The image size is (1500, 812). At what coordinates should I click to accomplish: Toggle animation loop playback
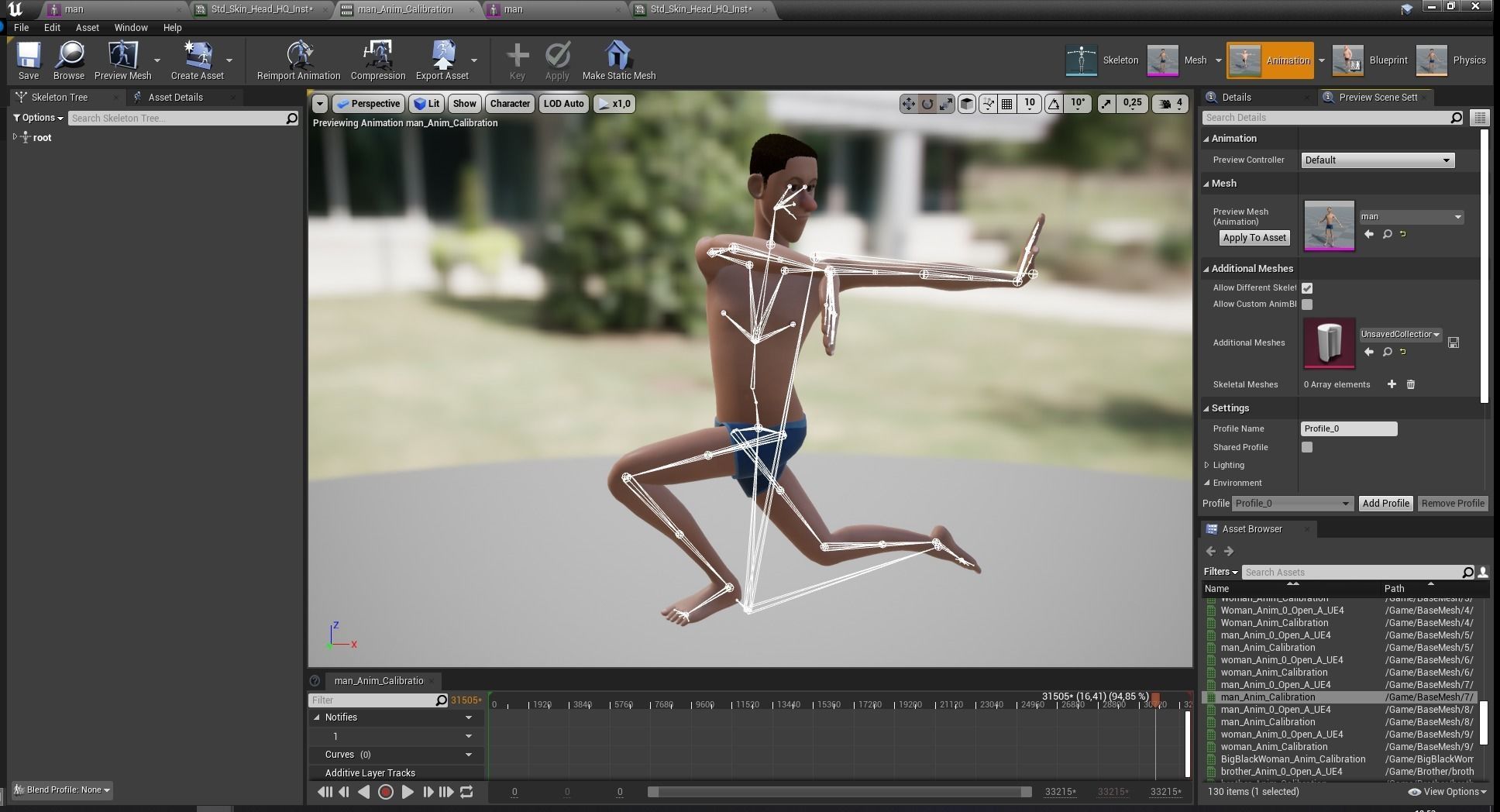tap(466, 792)
